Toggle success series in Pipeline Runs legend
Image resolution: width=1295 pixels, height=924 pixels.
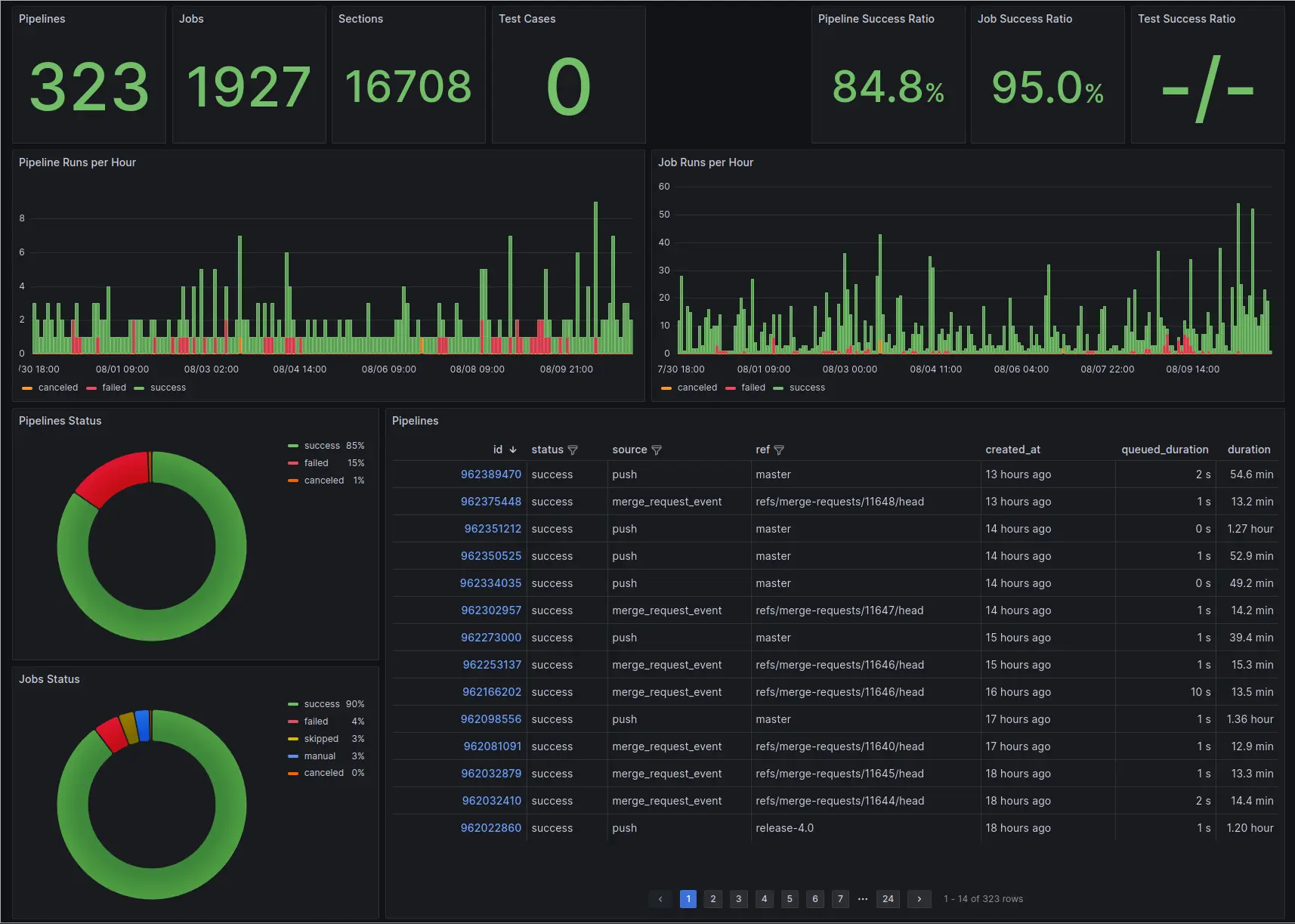pyautogui.click(x=160, y=388)
